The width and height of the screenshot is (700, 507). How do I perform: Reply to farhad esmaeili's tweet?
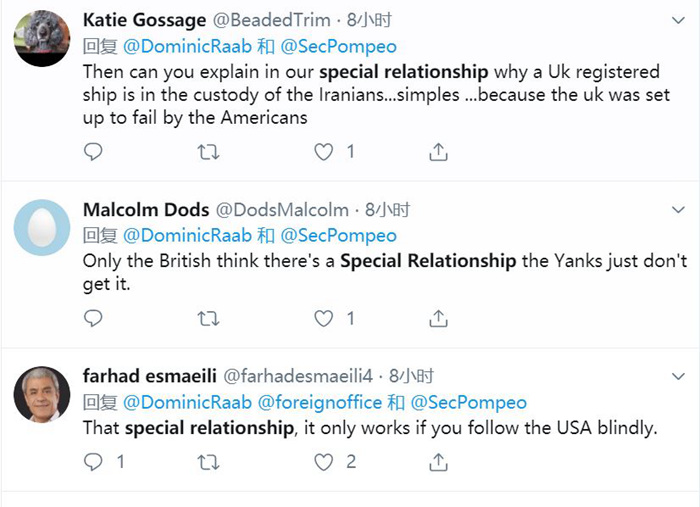coord(93,462)
